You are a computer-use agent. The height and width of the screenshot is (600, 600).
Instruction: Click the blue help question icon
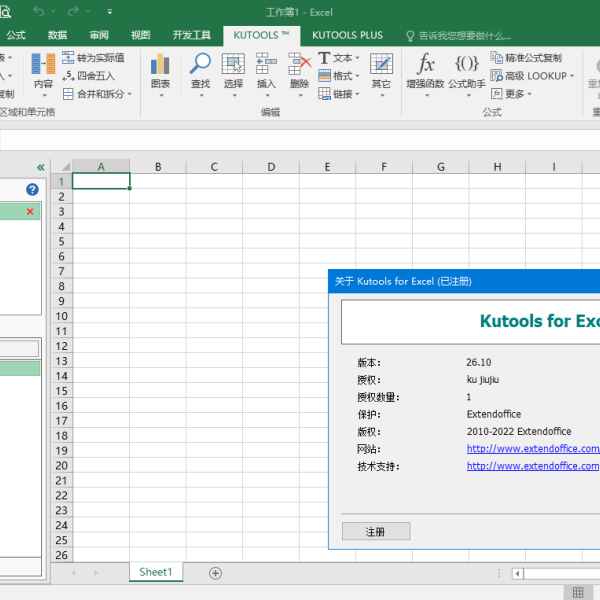pos(33,189)
